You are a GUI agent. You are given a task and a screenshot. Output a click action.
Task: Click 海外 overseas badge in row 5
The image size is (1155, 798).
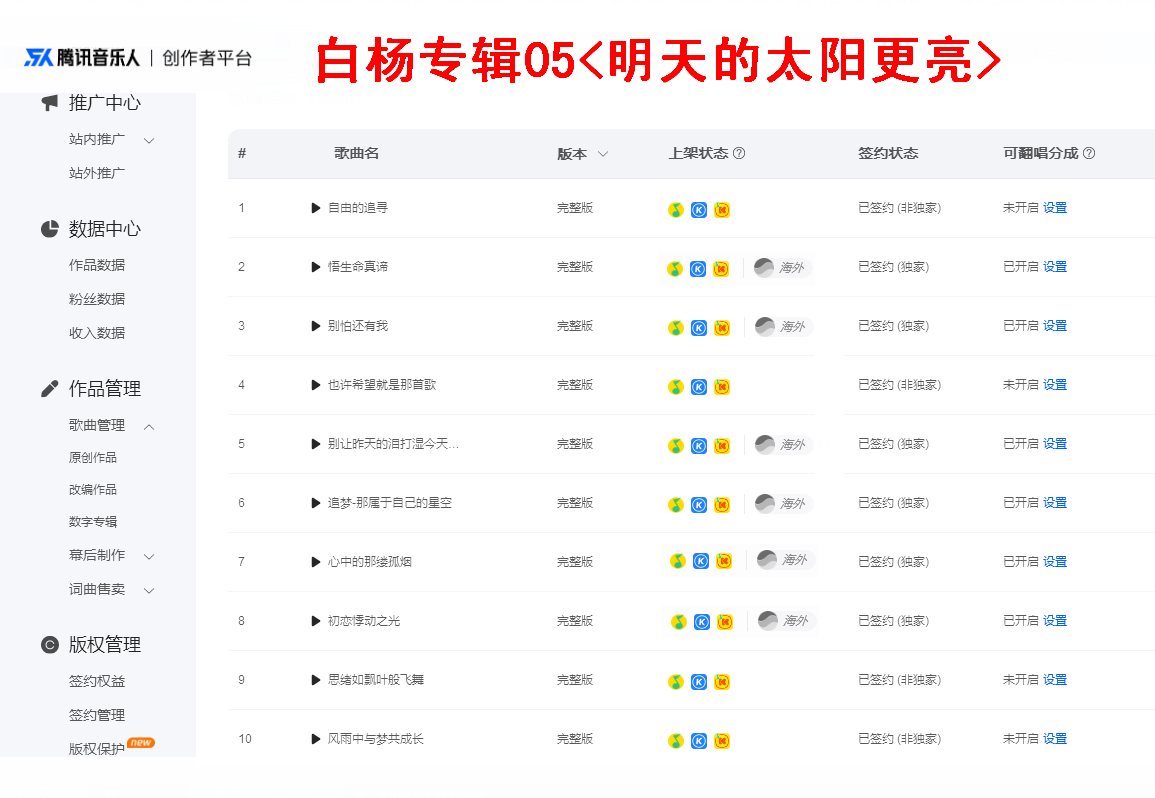(783, 444)
